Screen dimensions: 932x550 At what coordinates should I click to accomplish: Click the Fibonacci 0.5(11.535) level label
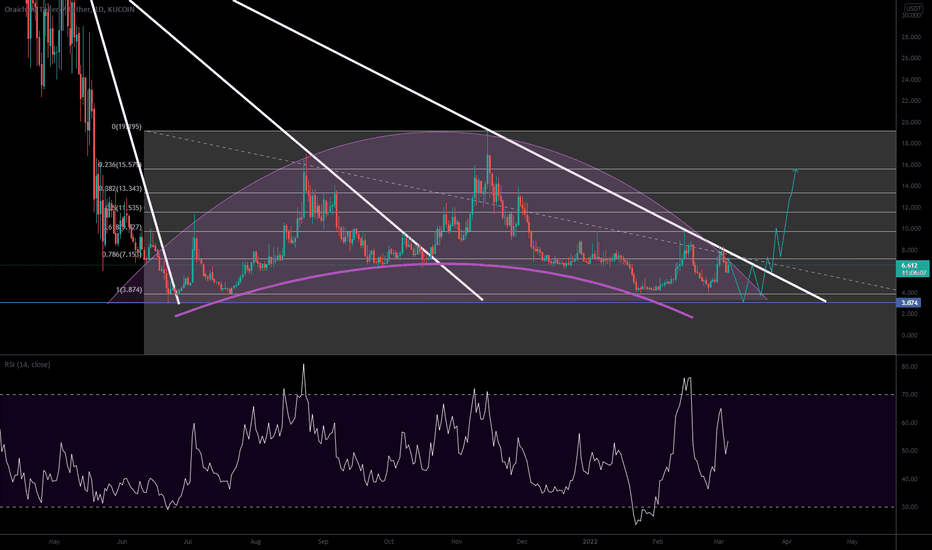[x=124, y=208]
